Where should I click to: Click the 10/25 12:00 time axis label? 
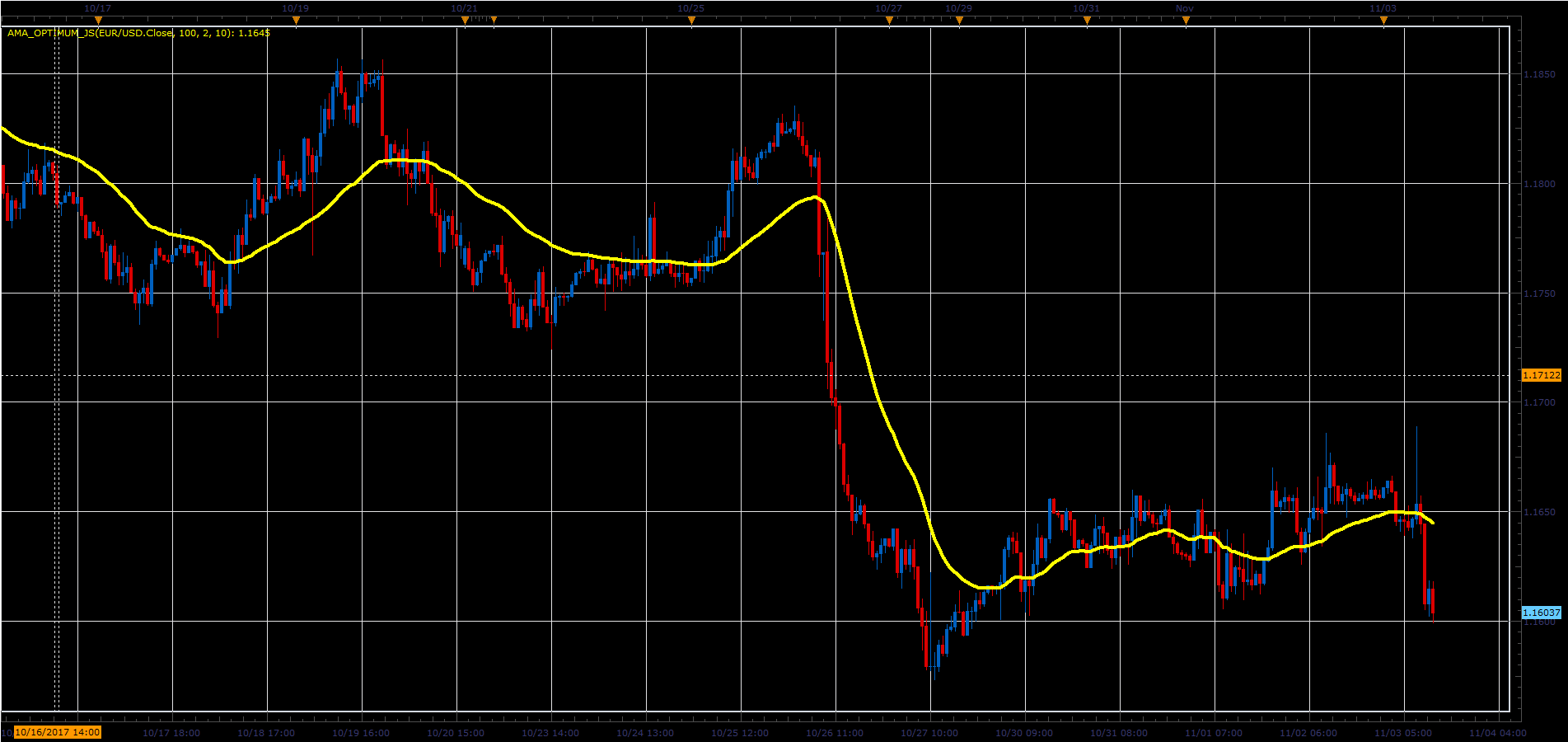click(740, 733)
